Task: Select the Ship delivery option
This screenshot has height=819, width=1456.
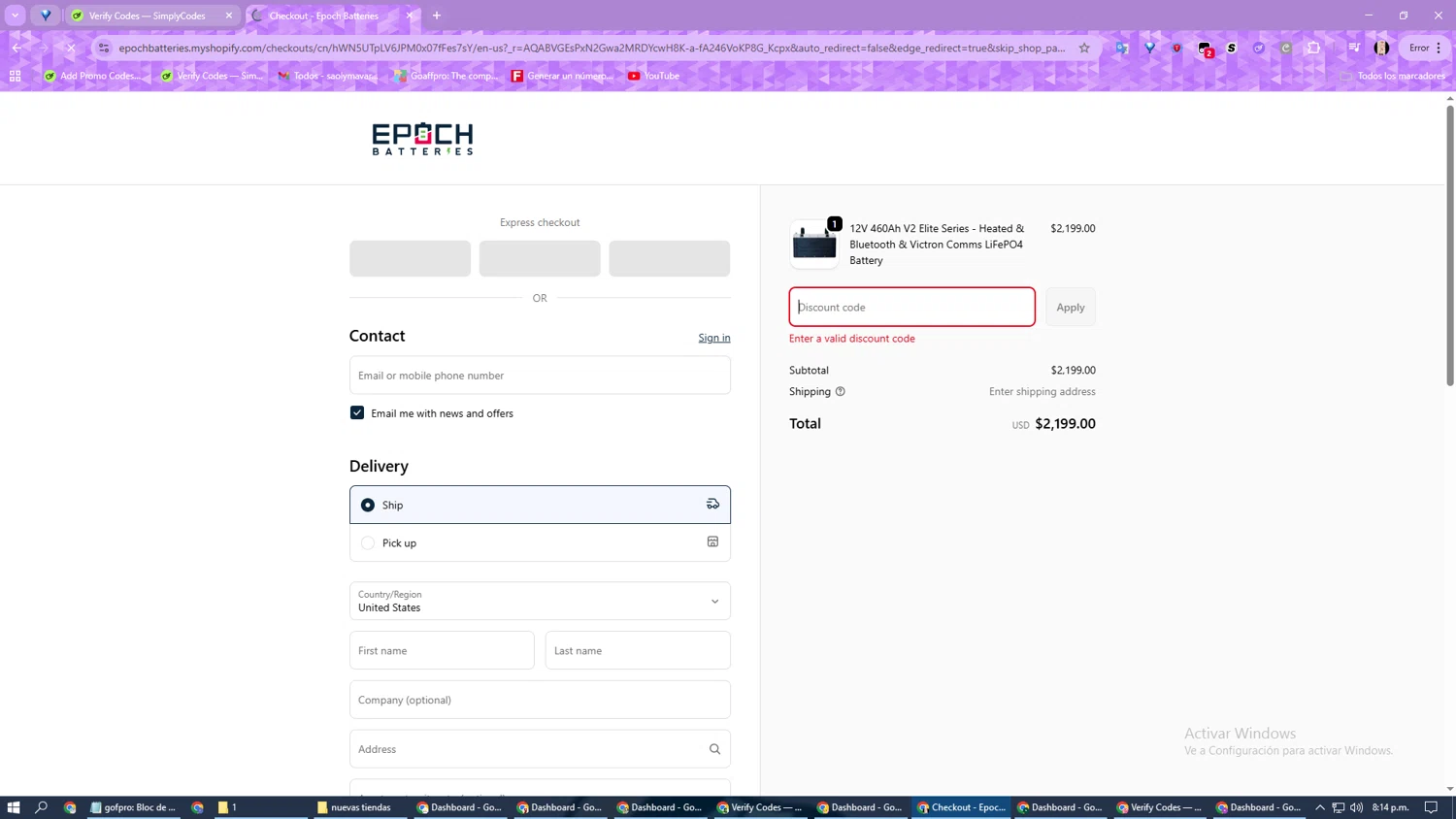Action: click(x=368, y=505)
